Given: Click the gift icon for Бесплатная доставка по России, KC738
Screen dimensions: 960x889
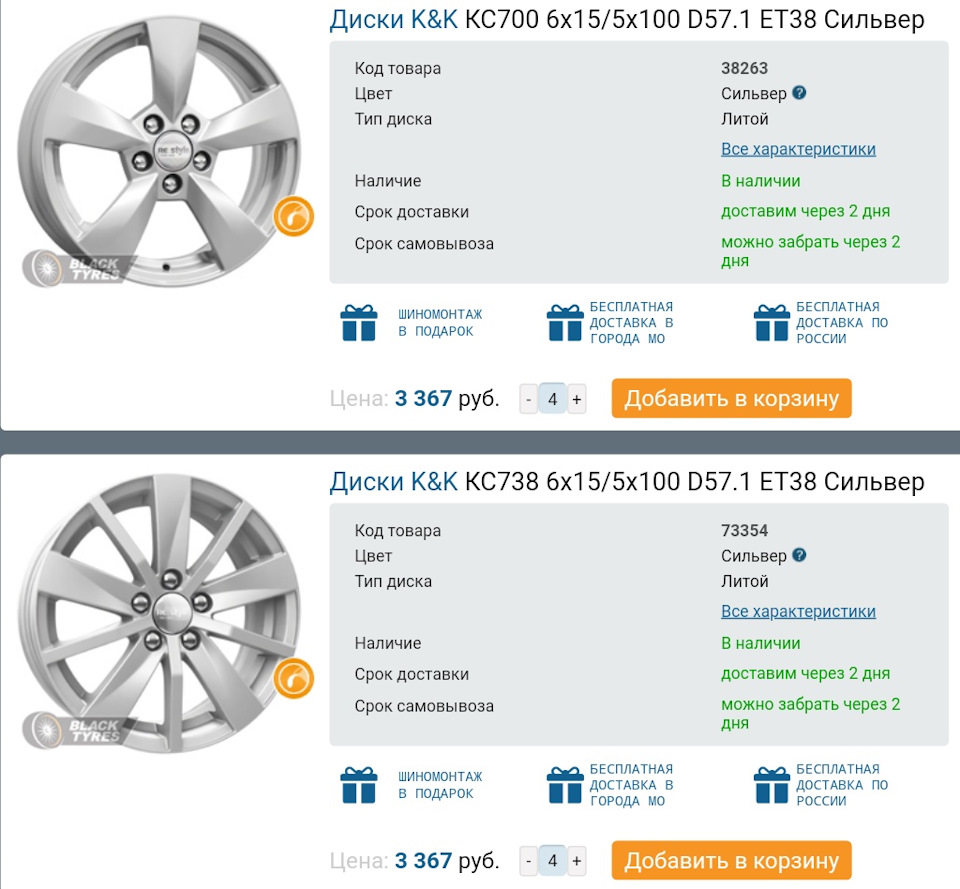Looking at the screenshot, I should click(772, 785).
